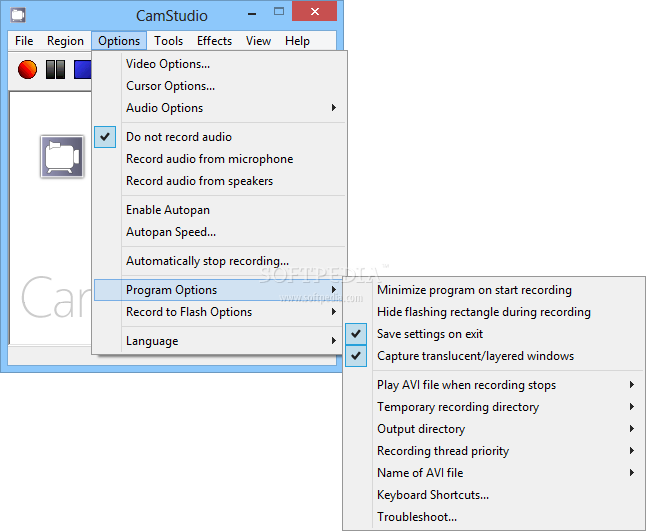The width and height of the screenshot is (646, 531).
Task: Open the Troubleshoot dialog
Action: (494, 517)
